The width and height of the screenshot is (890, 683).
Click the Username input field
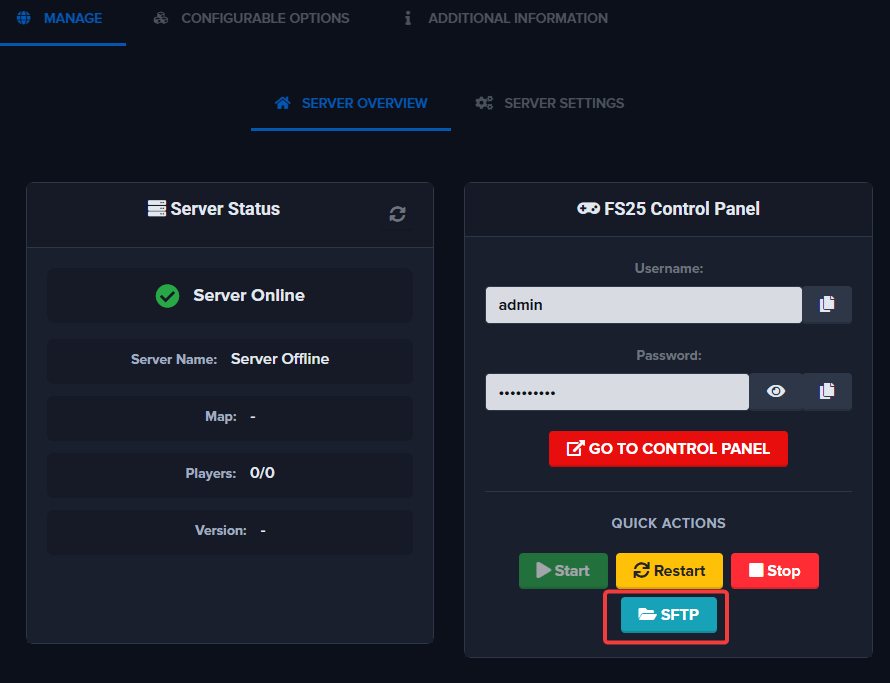click(x=643, y=305)
